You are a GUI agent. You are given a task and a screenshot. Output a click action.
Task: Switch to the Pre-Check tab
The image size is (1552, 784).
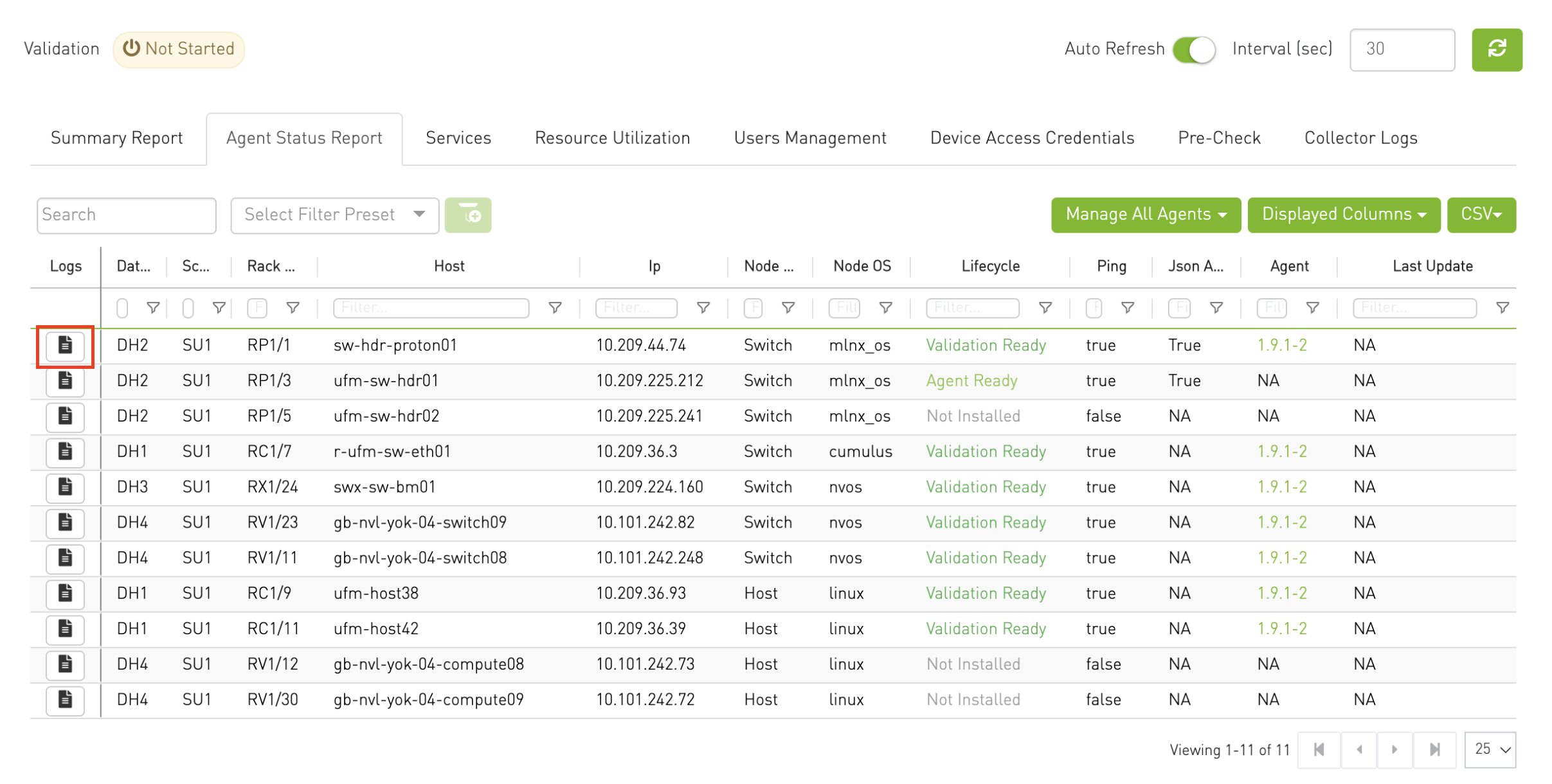point(1219,138)
